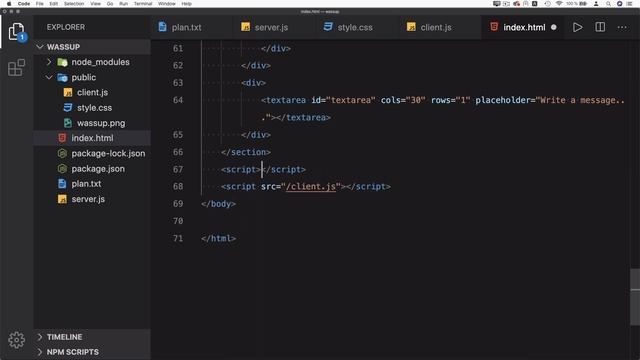The image size is (640, 360).
Task: Click the Wi-Fi status icon
Action: click(559, 4)
